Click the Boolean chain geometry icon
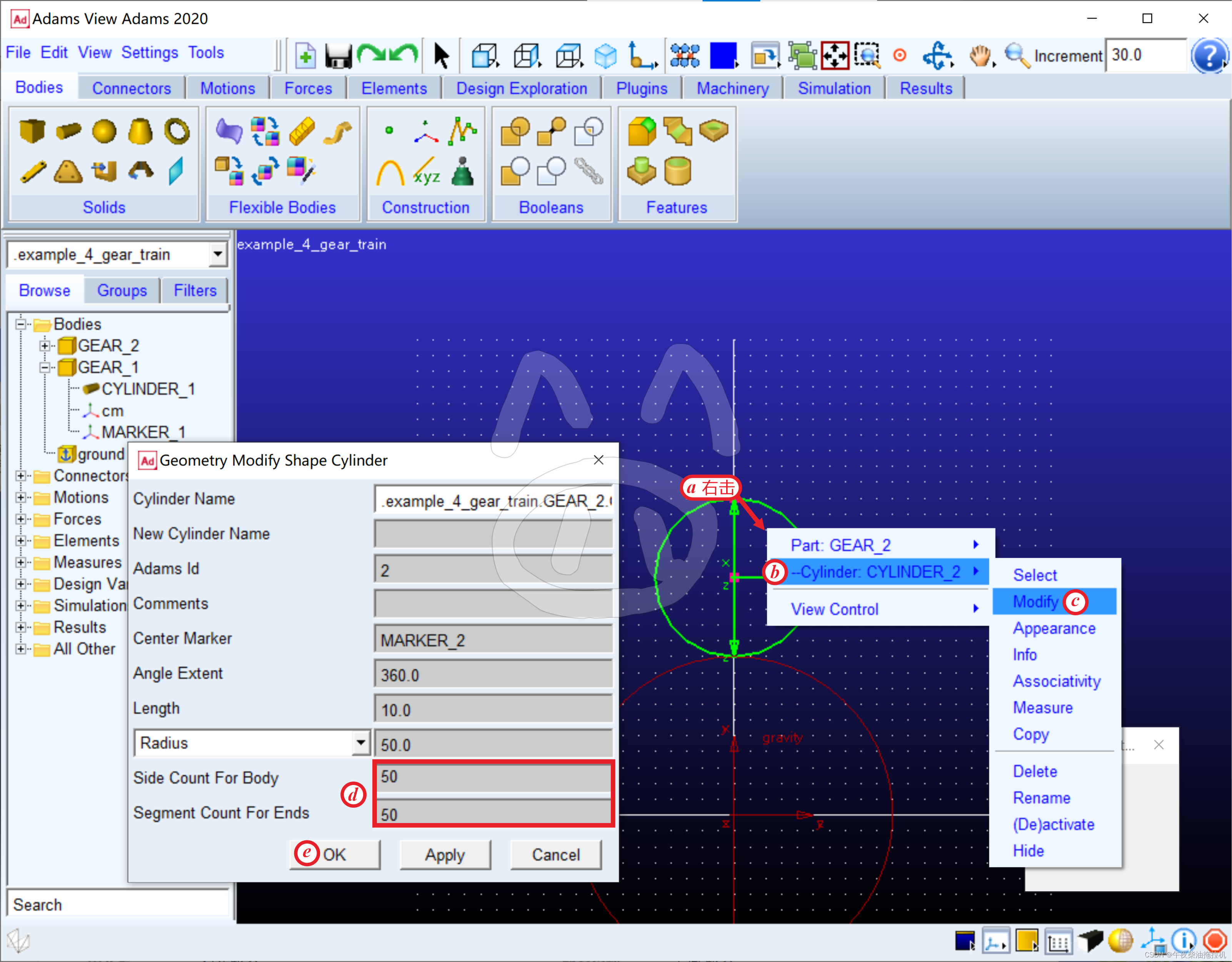 click(x=588, y=172)
